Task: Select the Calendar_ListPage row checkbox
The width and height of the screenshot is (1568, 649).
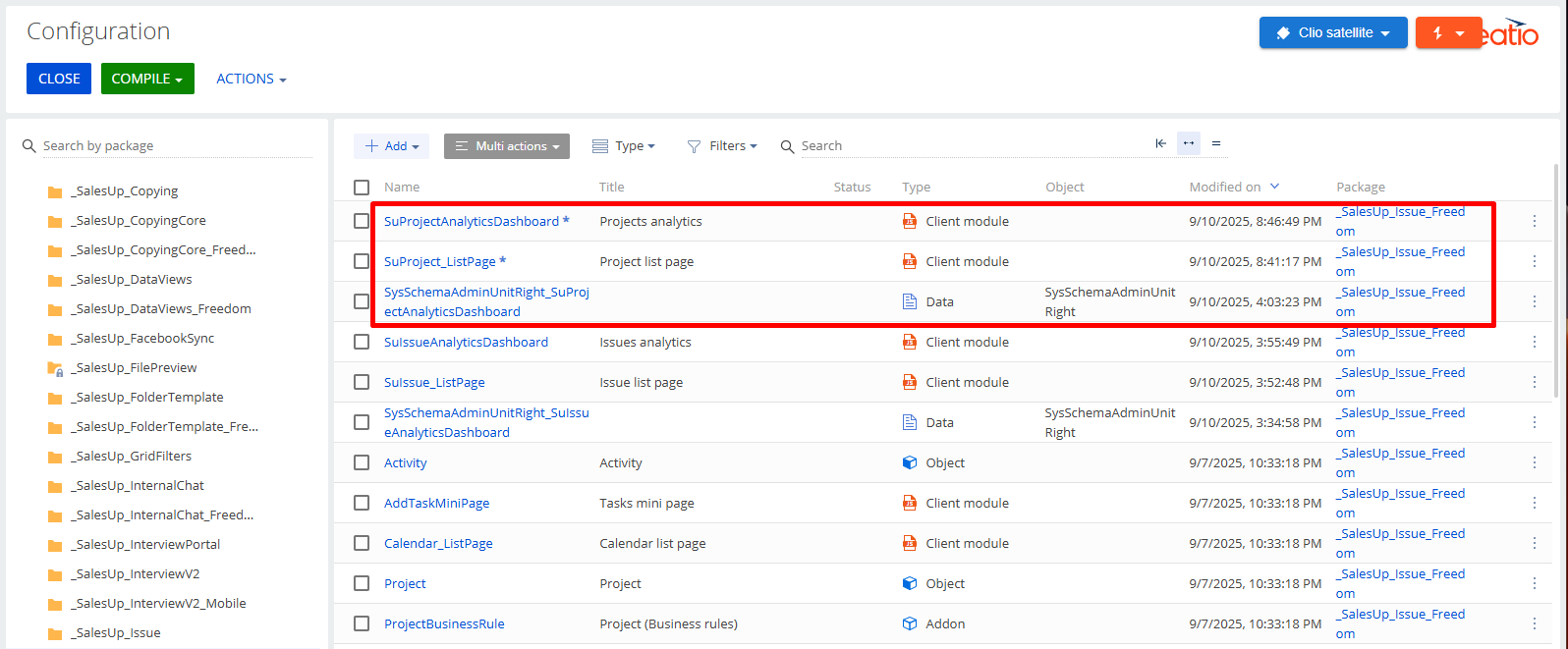Action: (x=362, y=543)
